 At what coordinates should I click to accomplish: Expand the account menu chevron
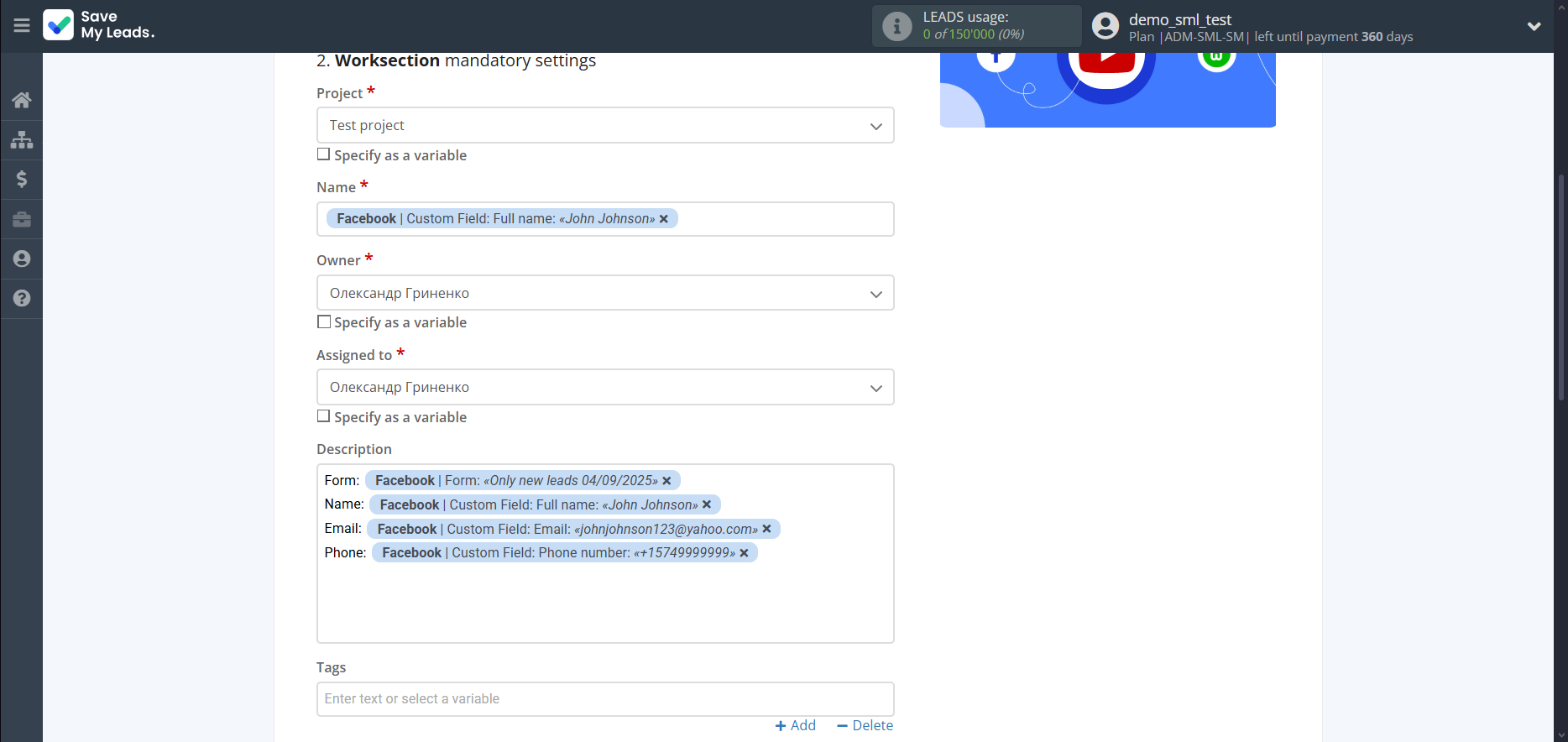point(1534,26)
